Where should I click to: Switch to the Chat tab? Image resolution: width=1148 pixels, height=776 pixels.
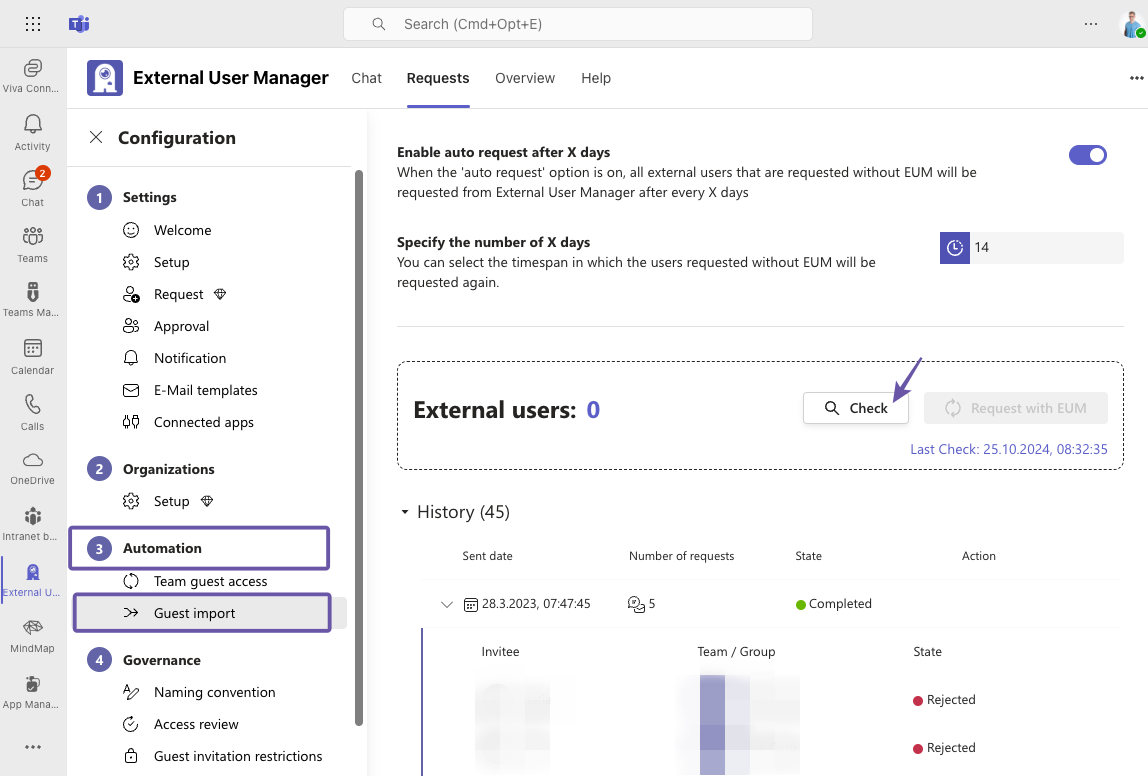(x=366, y=78)
